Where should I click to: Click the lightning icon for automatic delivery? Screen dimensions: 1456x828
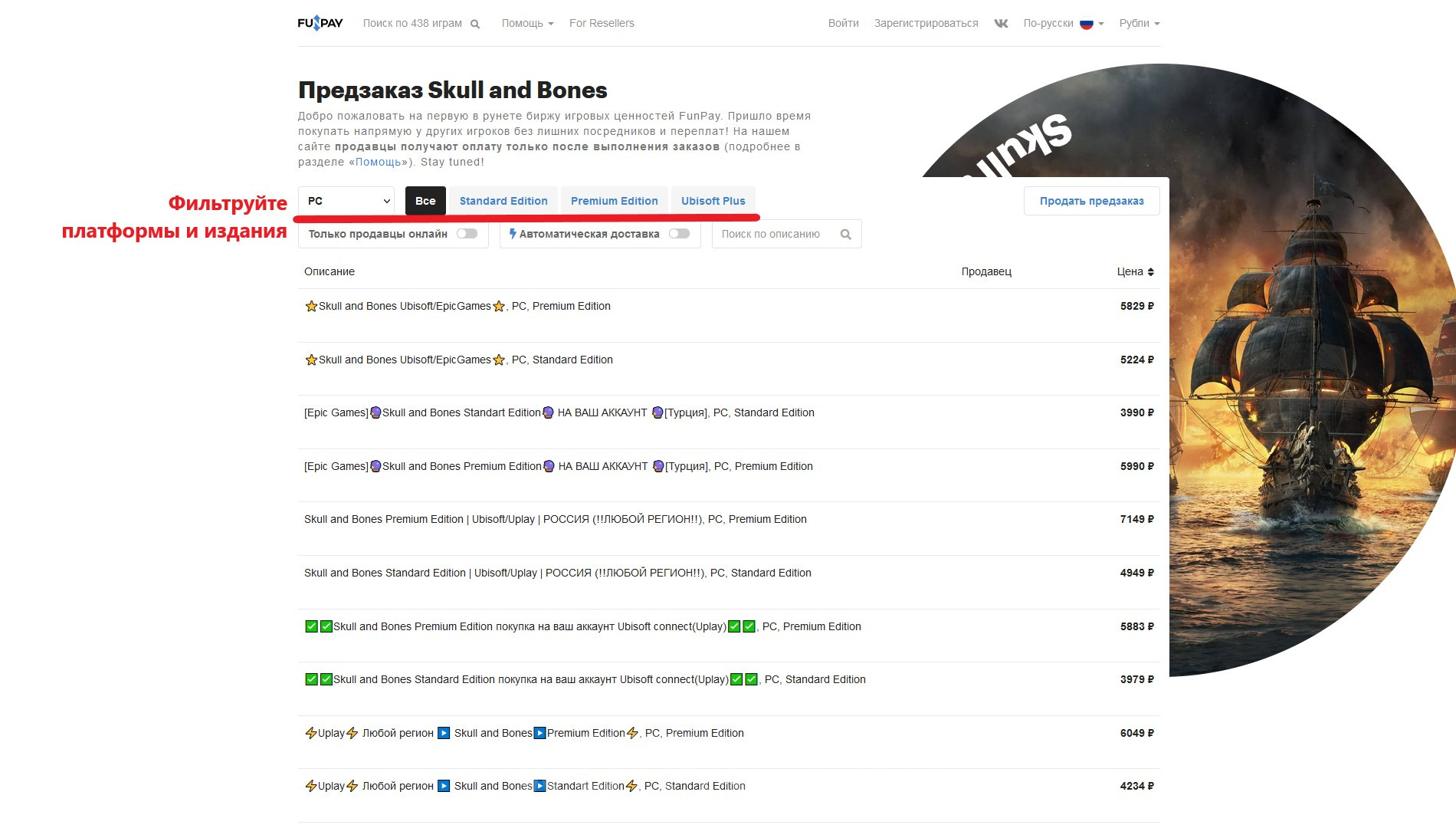pyautogui.click(x=513, y=234)
